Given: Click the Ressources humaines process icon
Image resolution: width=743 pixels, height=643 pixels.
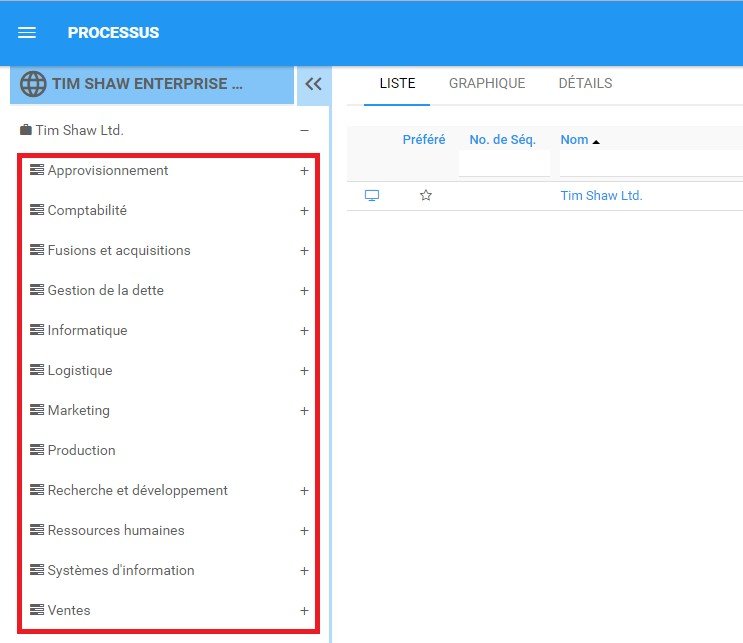Looking at the screenshot, I should [x=37, y=530].
